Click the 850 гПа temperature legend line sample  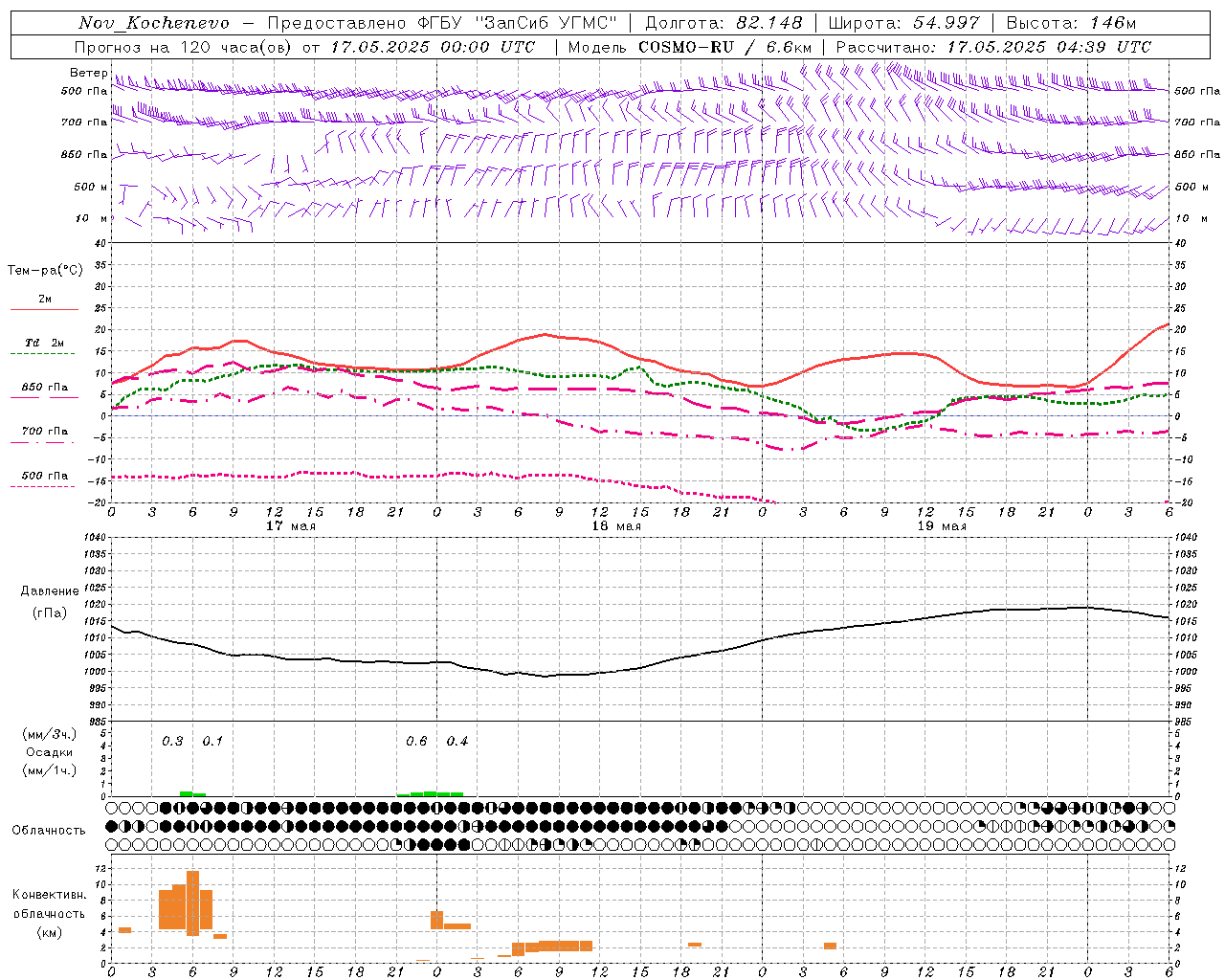click(44, 398)
